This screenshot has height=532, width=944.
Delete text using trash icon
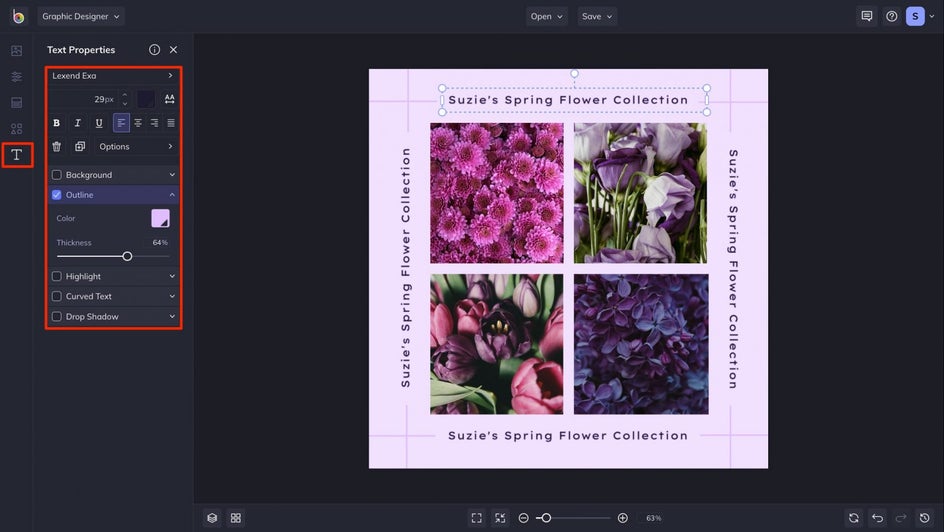[56, 147]
